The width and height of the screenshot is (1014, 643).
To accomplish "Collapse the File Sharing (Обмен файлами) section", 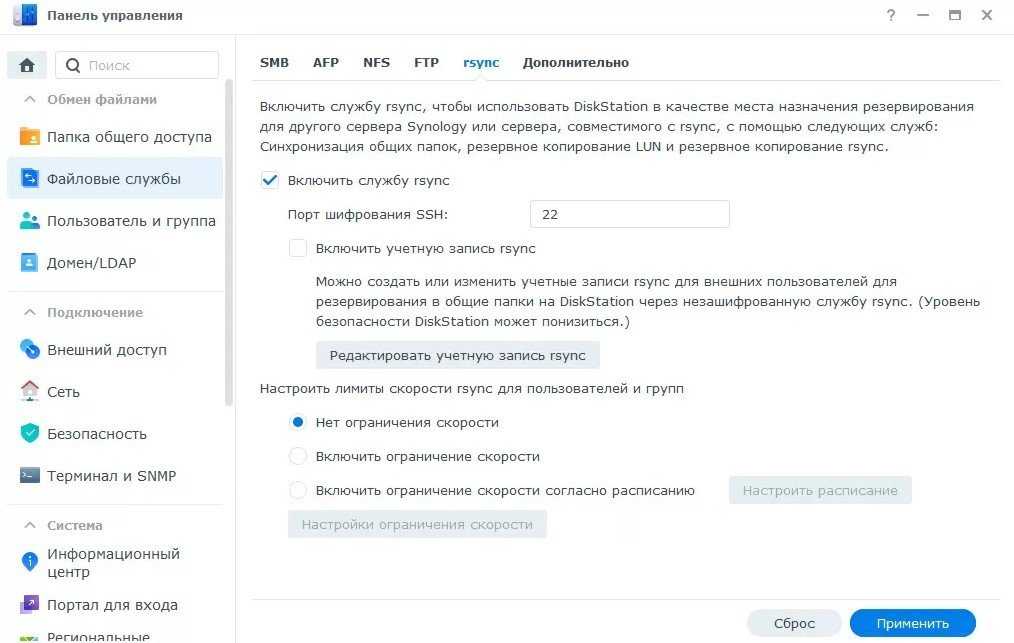I will (29, 100).
